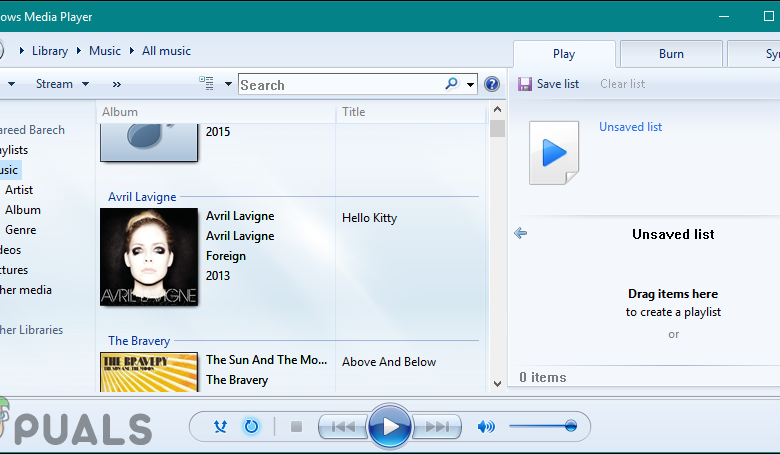Screen dimensions: 780x454
Task: Select the Above And Below track
Action: tap(389, 362)
